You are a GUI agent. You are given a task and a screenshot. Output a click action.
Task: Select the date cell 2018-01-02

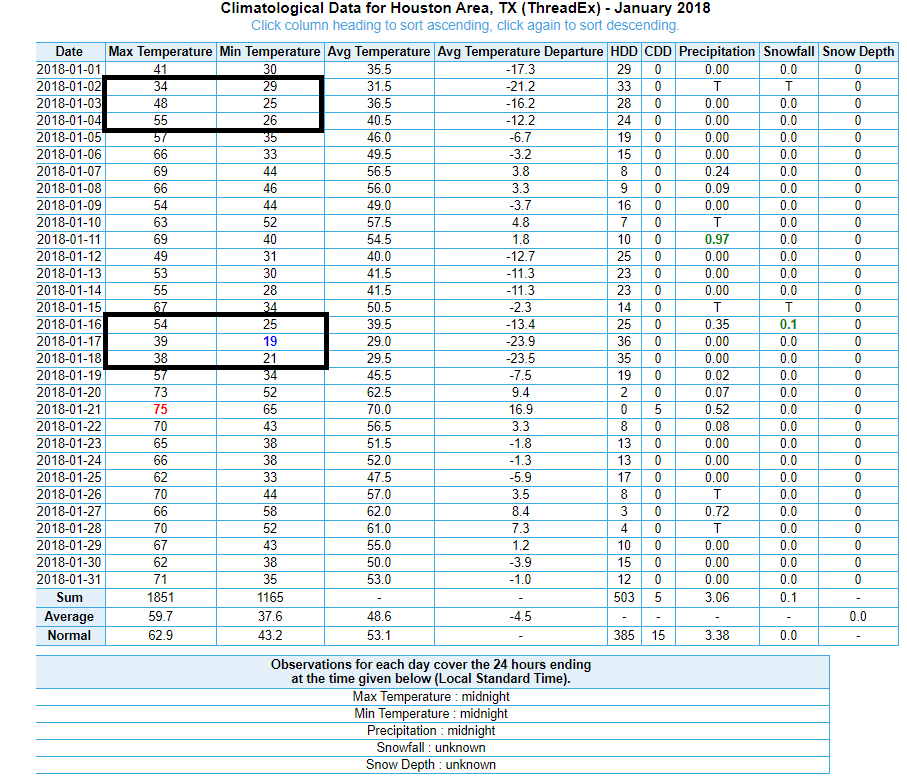tap(69, 86)
